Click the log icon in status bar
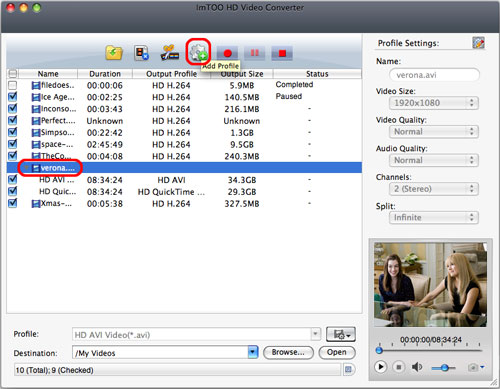 (x=348, y=369)
